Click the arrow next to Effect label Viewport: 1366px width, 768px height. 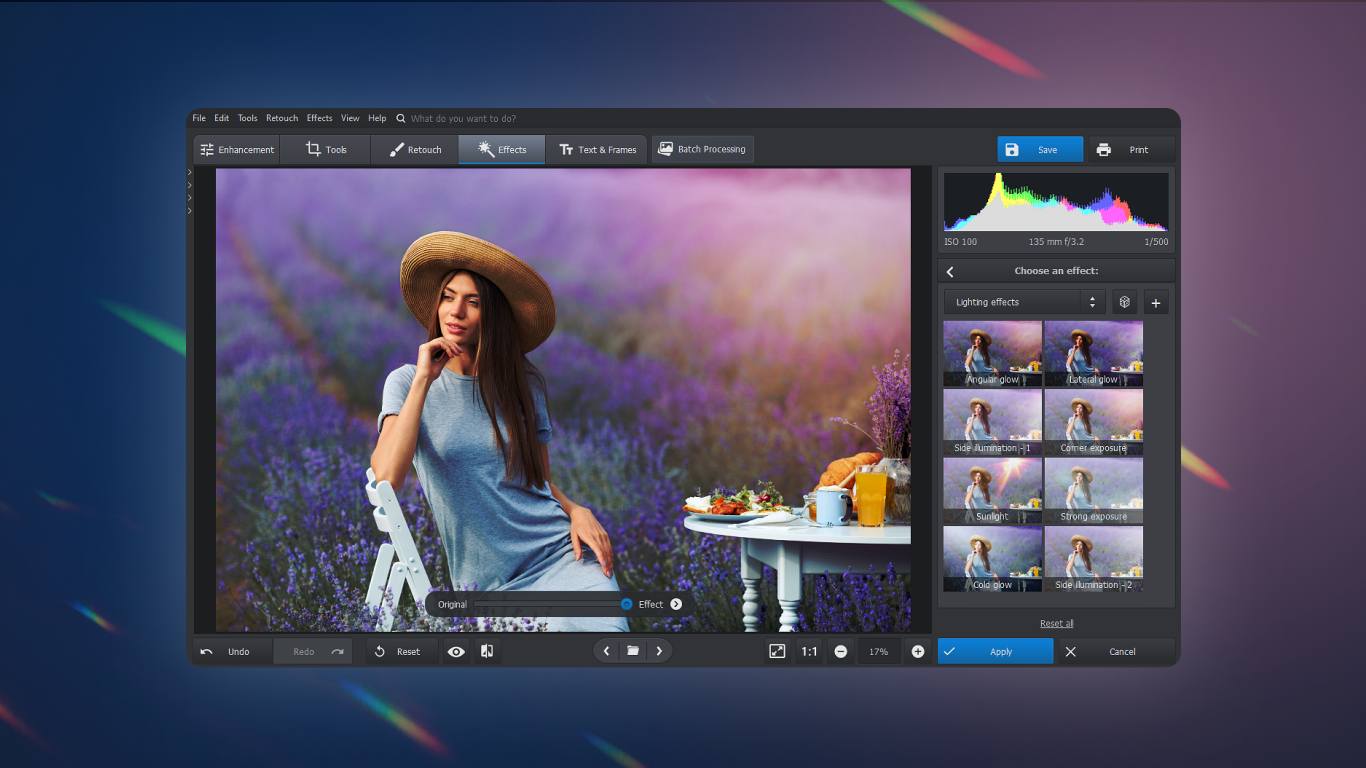pyautogui.click(x=676, y=604)
